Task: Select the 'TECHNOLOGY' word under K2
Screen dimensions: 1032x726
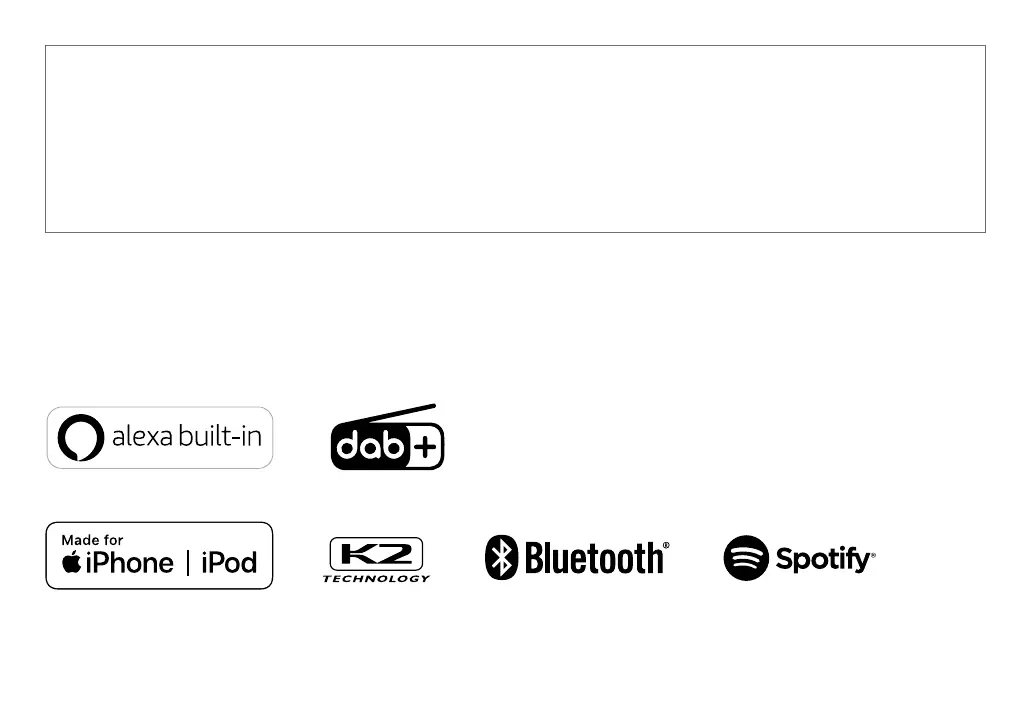Action: [376, 579]
